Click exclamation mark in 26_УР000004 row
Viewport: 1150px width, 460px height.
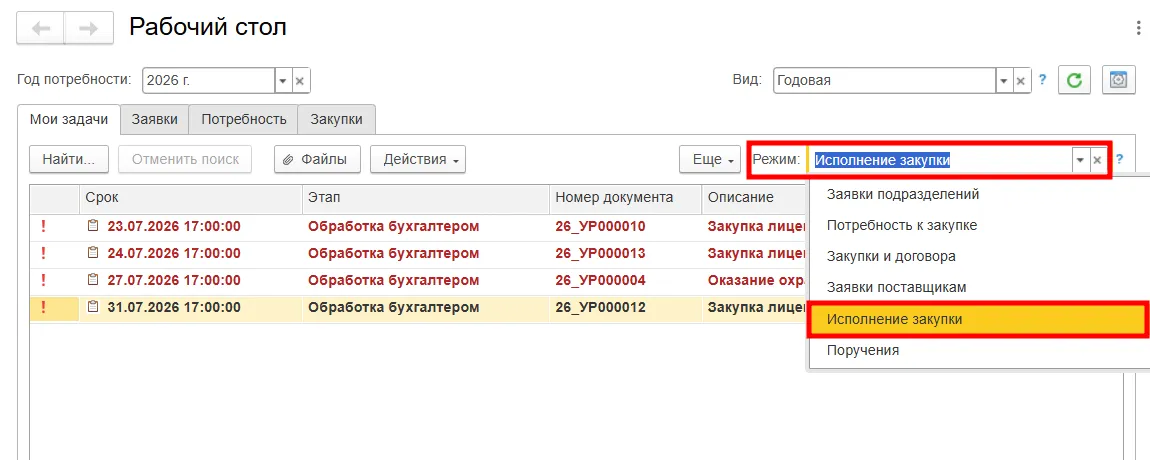[43, 280]
